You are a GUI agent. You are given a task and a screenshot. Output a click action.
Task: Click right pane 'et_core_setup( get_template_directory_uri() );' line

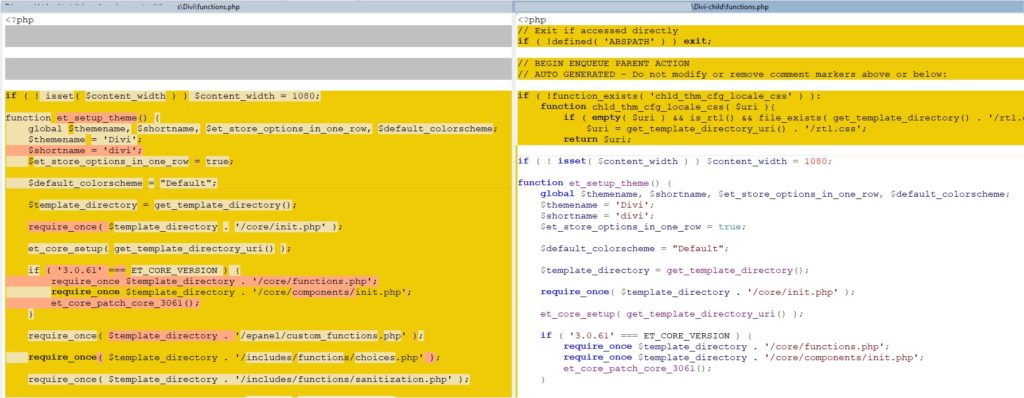click(x=672, y=314)
